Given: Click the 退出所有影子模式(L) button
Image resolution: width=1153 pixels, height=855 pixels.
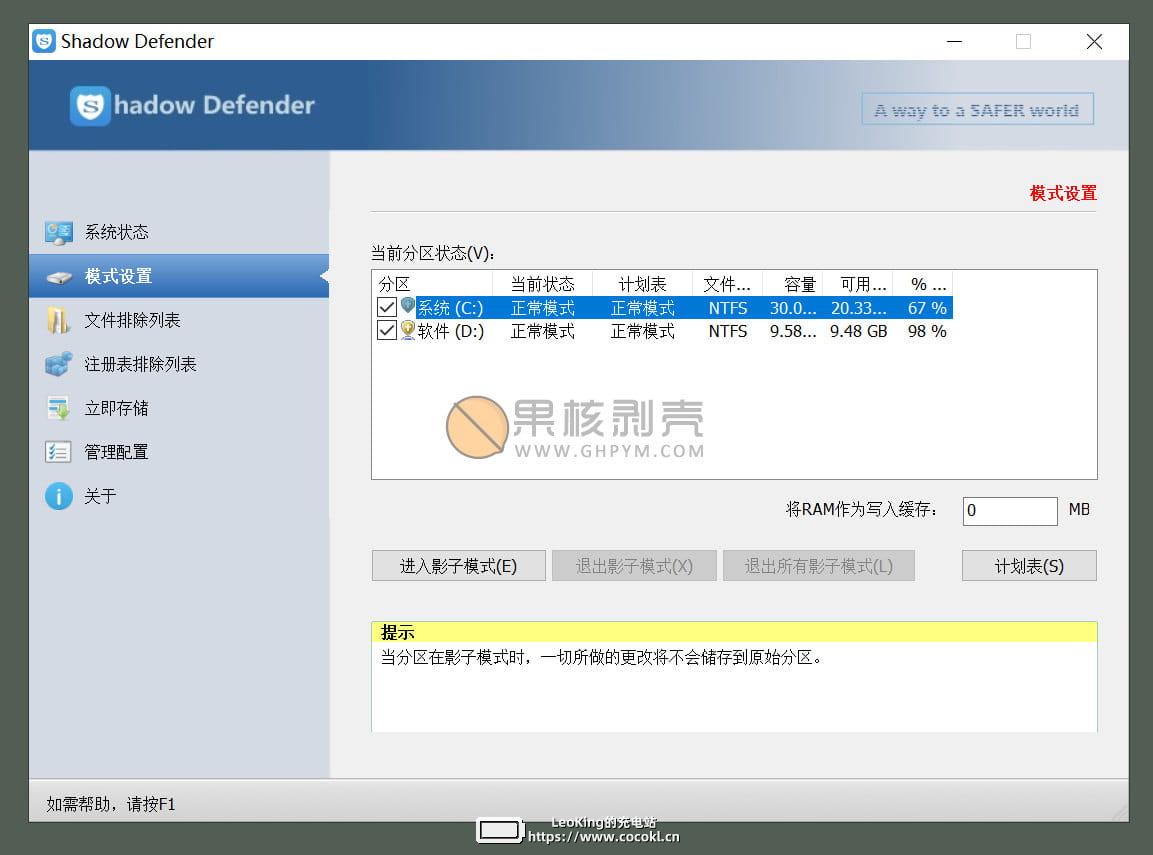Looking at the screenshot, I should pos(818,566).
